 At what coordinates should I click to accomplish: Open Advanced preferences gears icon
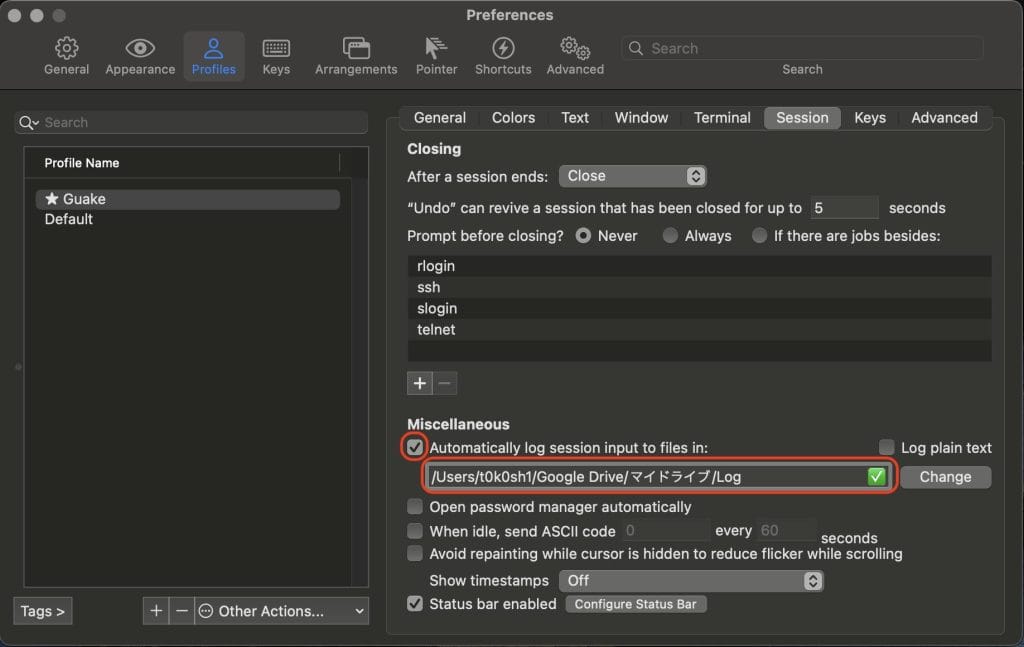point(575,48)
